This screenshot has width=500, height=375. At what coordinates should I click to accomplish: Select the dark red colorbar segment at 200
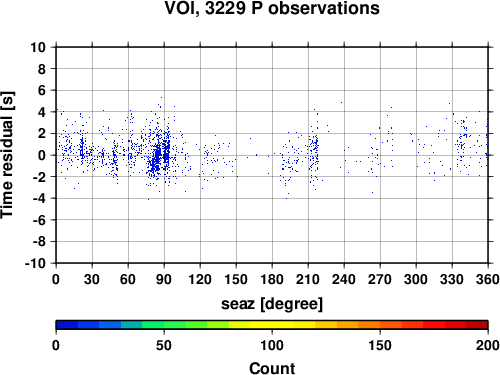point(477,325)
